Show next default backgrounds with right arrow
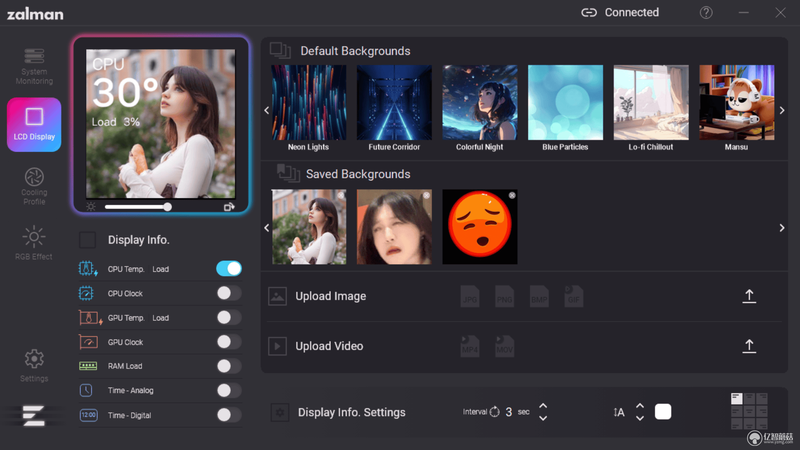Image resolution: width=800 pixels, height=450 pixels. tap(782, 110)
